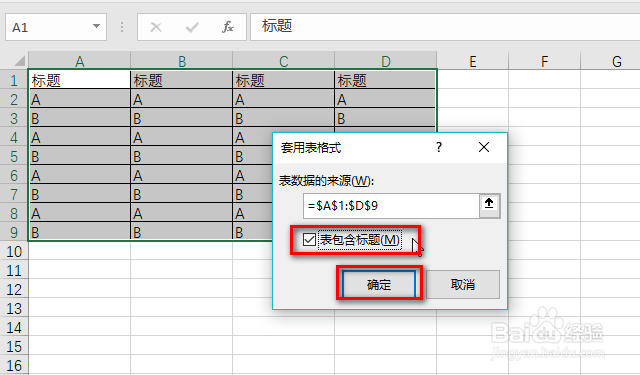Screen dimensions: 640x375
Task: Click the cancel X icon in formula bar
Action: click(x=156, y=27)
